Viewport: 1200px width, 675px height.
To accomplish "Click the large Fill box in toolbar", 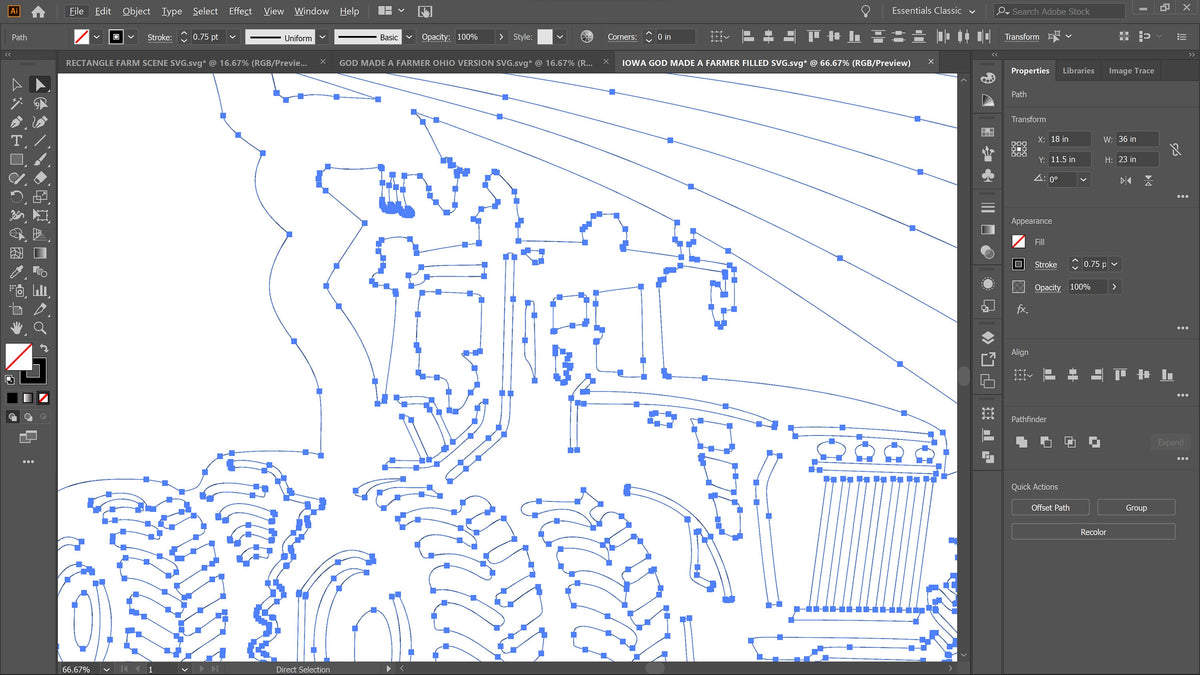I will pyautogui.click(x=19, y=357).
